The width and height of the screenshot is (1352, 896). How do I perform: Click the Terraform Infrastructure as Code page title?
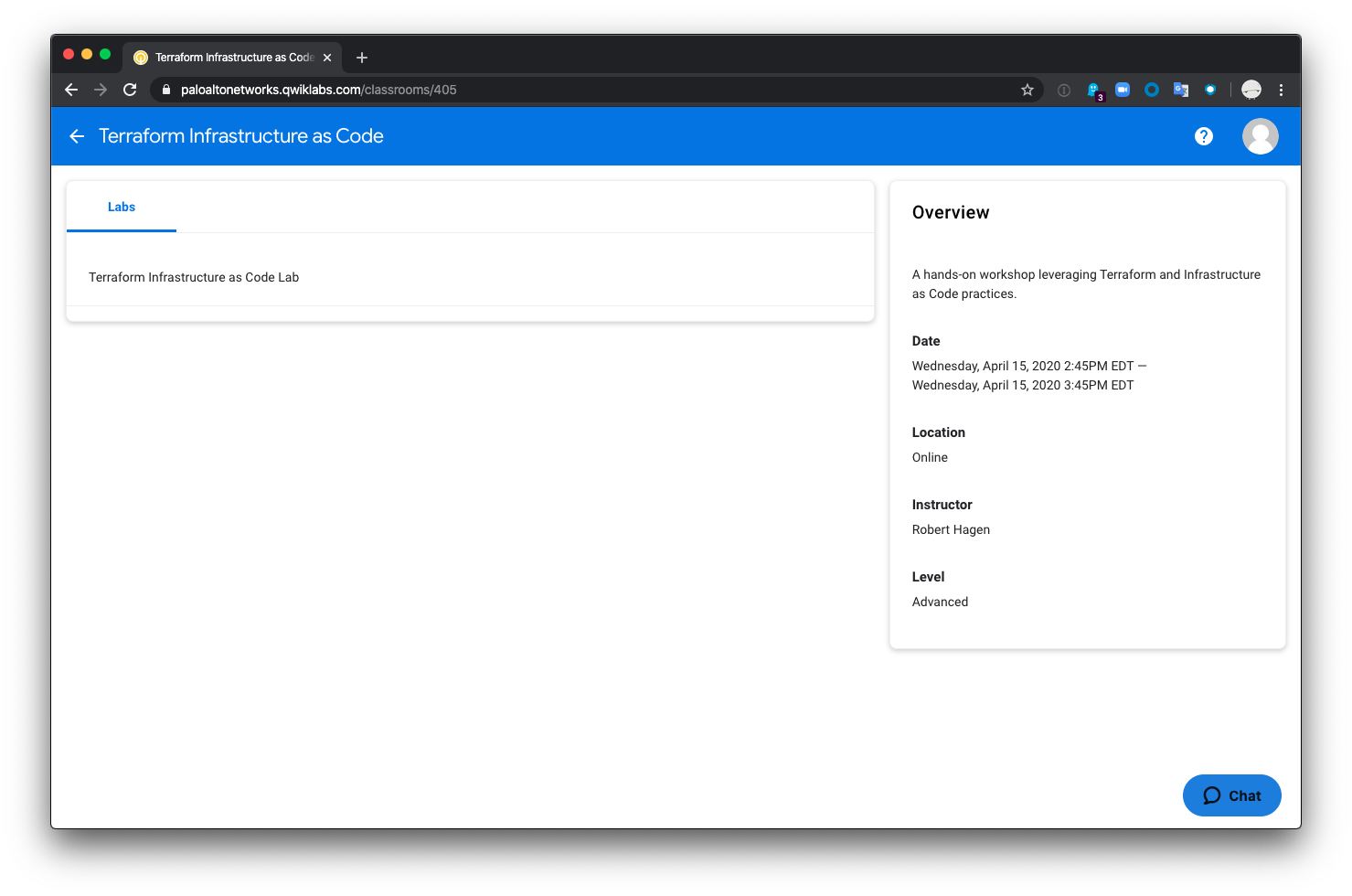(x=241, y=136)
